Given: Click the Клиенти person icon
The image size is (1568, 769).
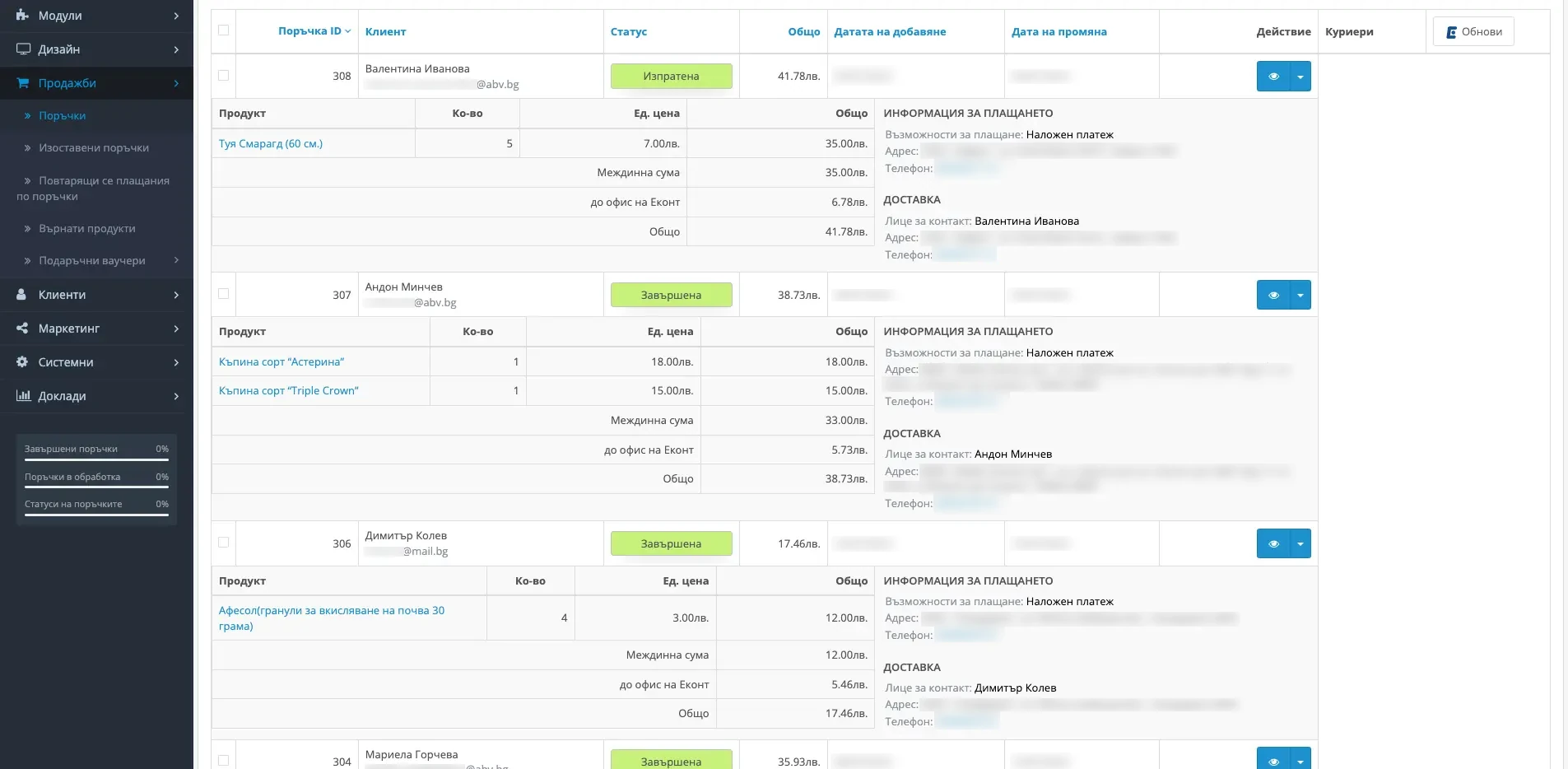Looking at the screenshot, I should tap(22, 294).
